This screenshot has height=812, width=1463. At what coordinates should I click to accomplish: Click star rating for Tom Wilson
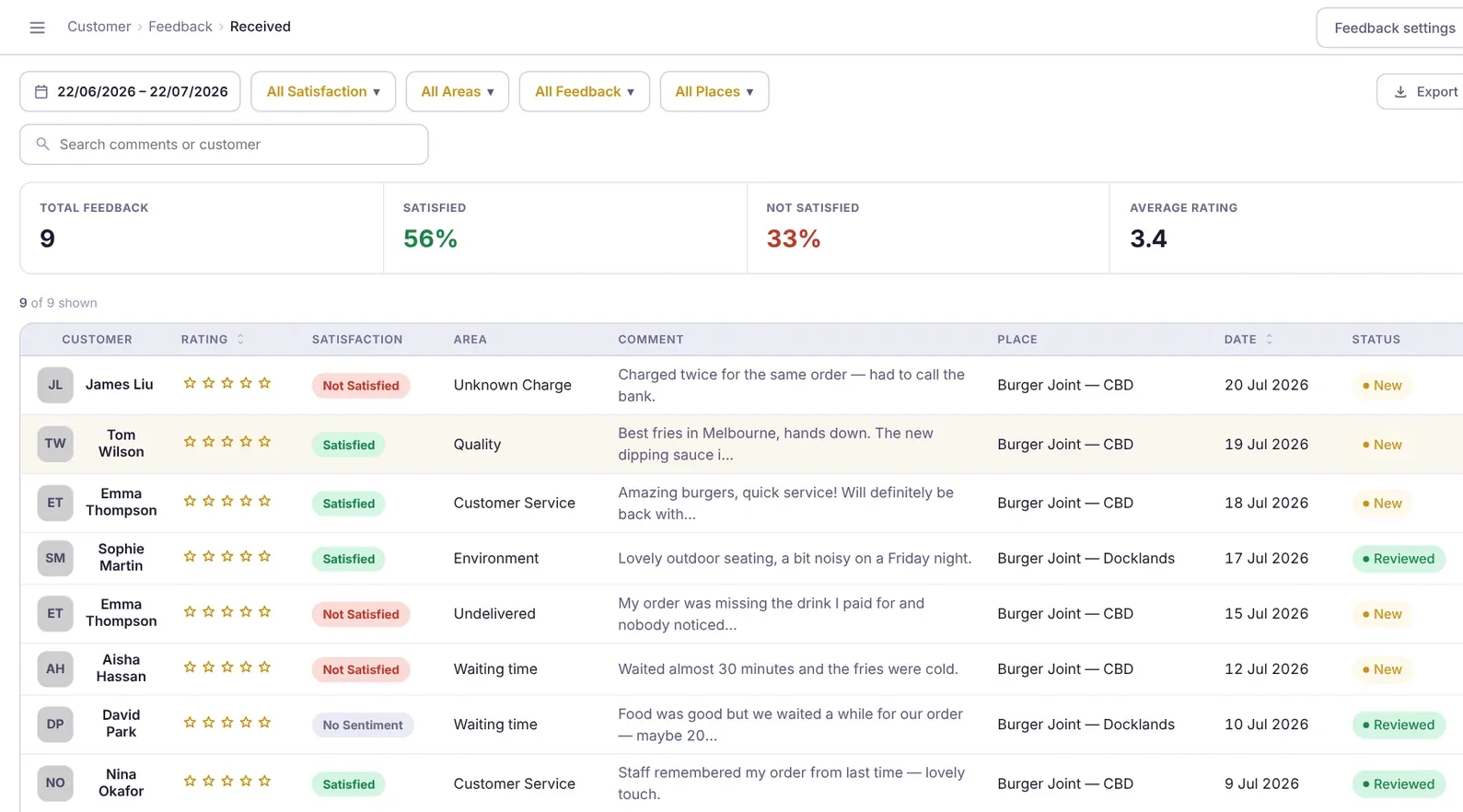227,442
